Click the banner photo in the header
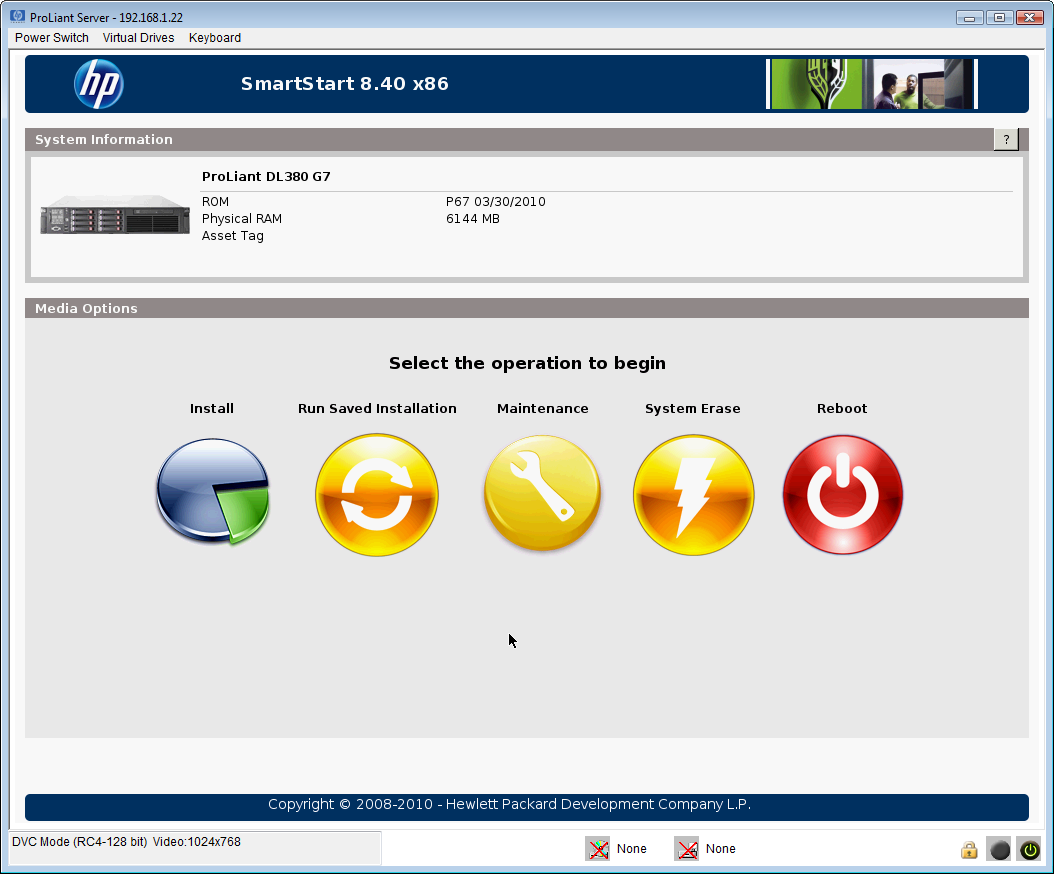Image resolution: width=1054 pixels, height=874 pixels. 872,84
